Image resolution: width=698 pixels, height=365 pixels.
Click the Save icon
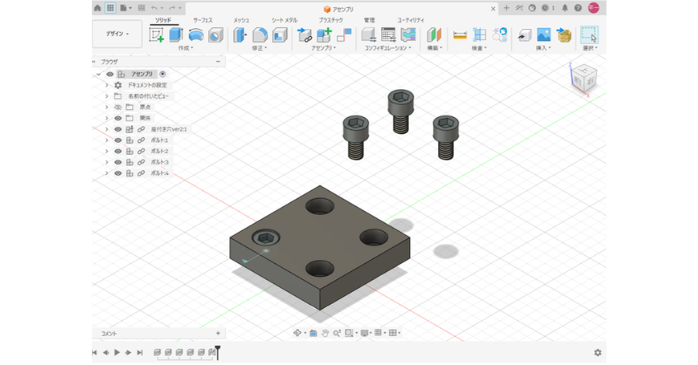click(142, 8)
